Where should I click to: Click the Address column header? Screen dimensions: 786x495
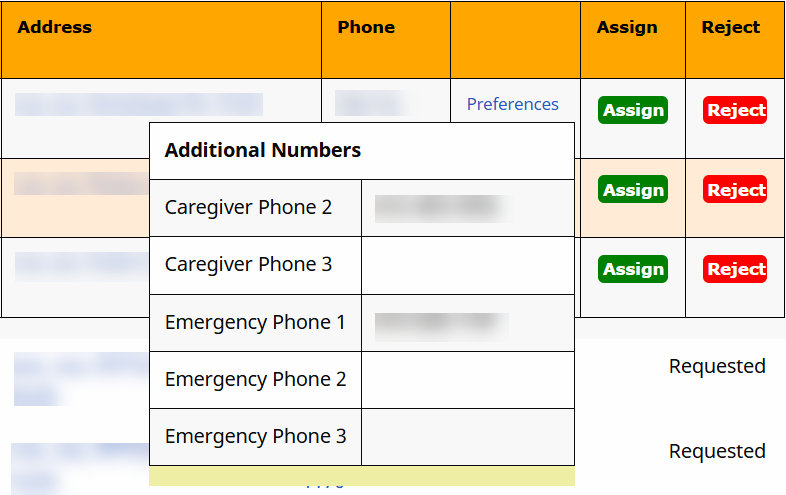55,28
